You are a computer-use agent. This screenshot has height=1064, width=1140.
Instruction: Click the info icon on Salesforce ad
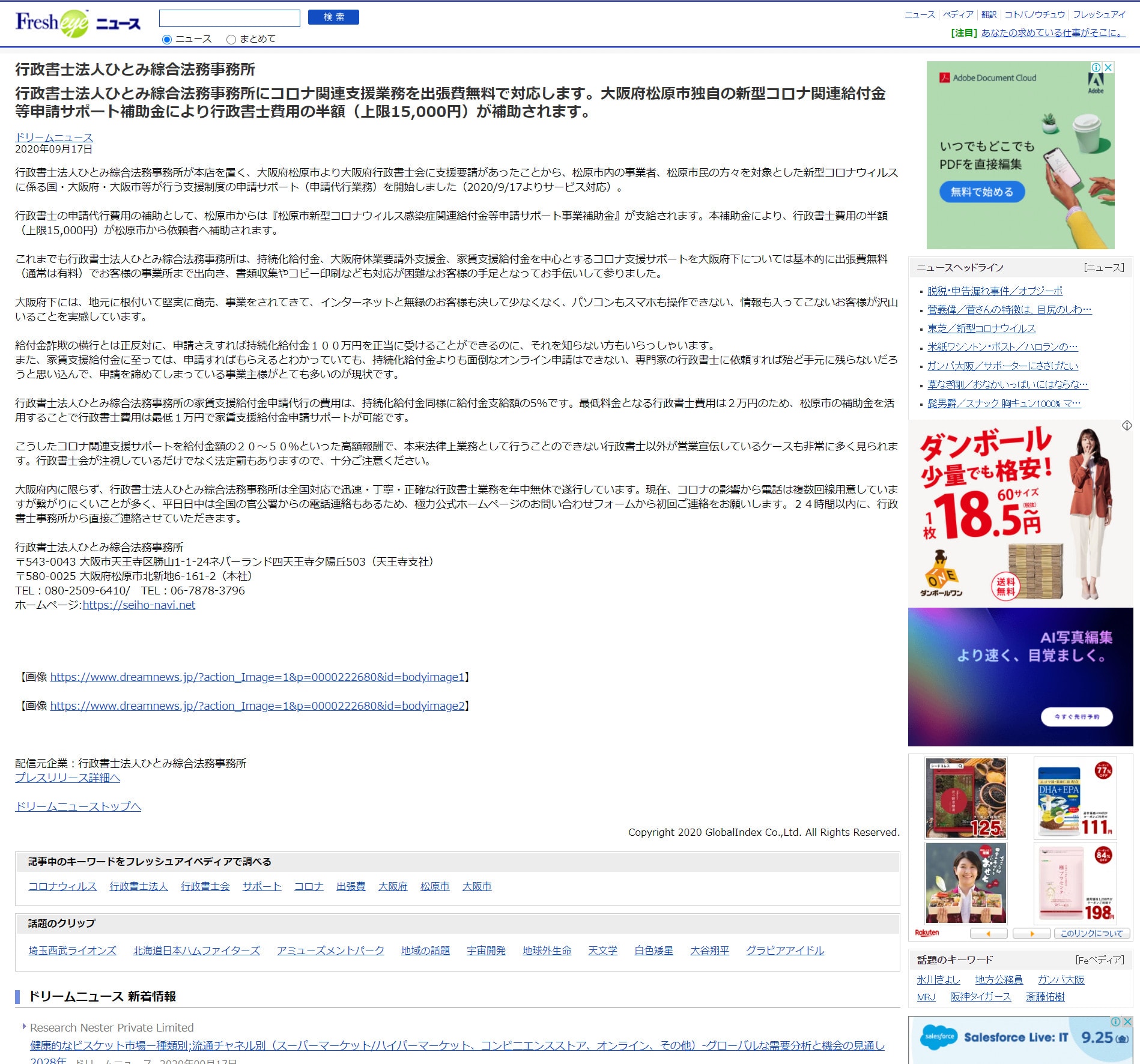point(1115,1021)
